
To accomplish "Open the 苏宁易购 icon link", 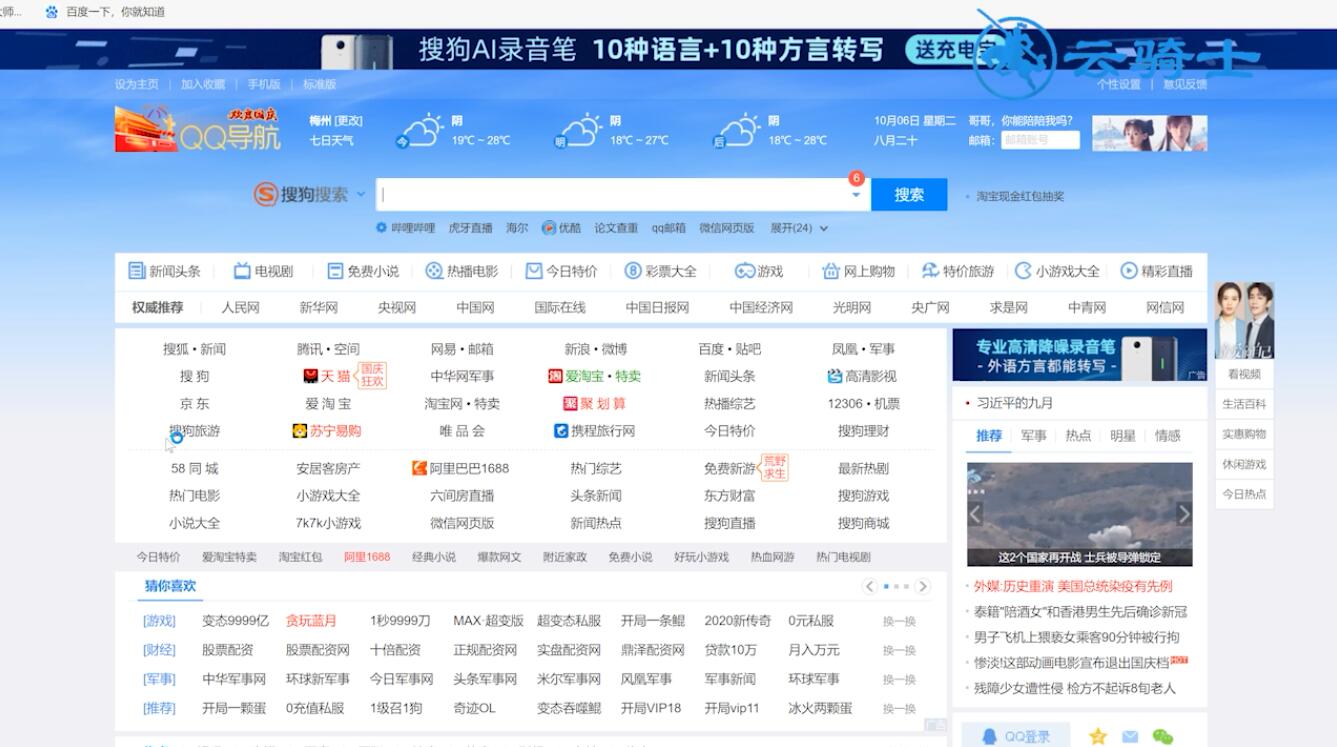I will pos(327,431).
